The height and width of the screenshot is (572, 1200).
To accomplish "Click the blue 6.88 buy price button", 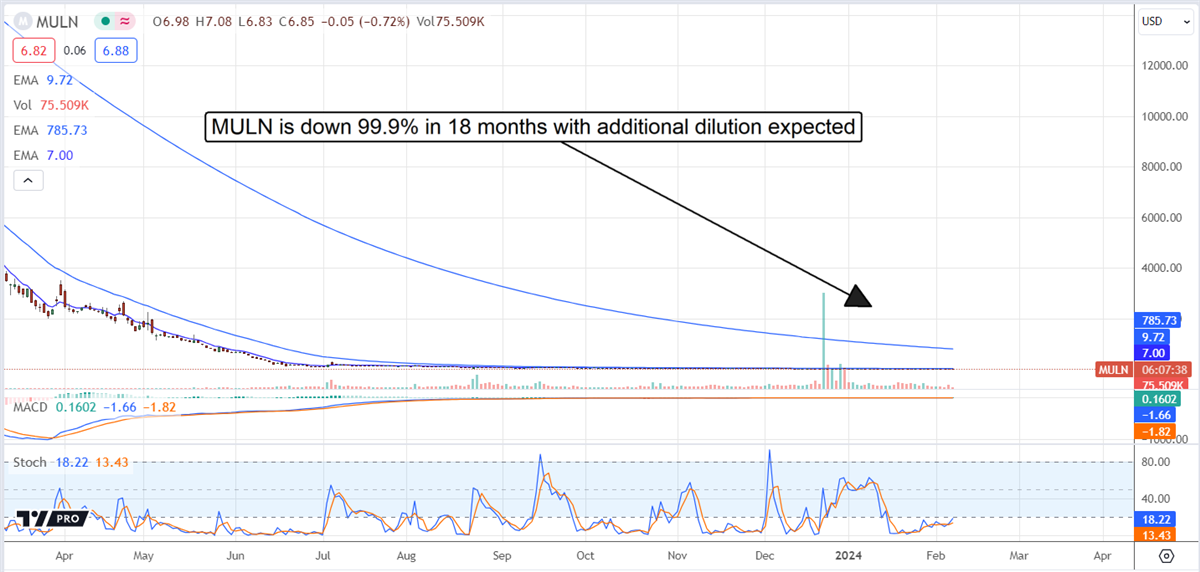I will pos(116,50).
